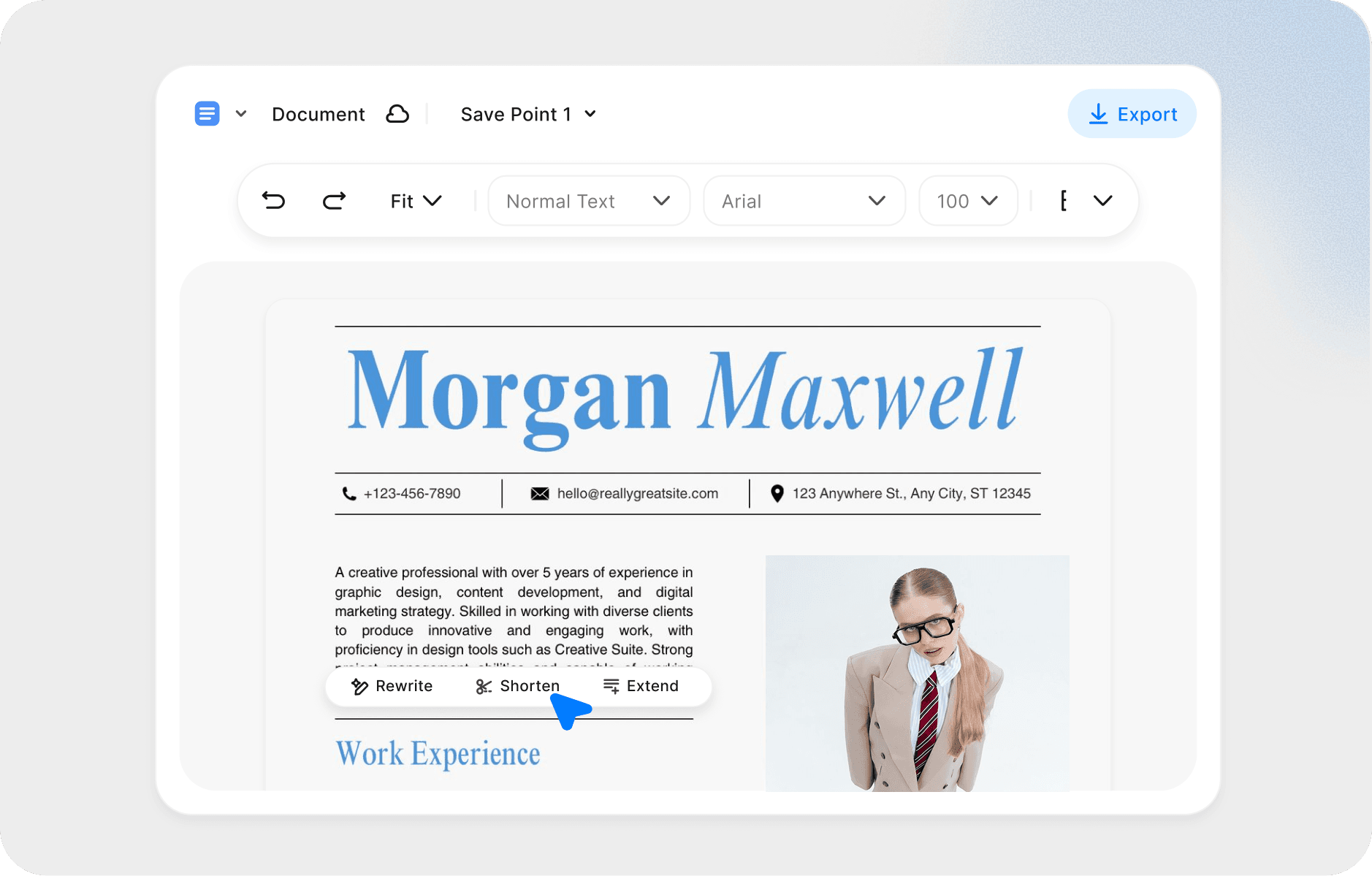This screenshot has height=876, width=1372.
Task: Click the undo arrow icon
Action: pos(273,200)
